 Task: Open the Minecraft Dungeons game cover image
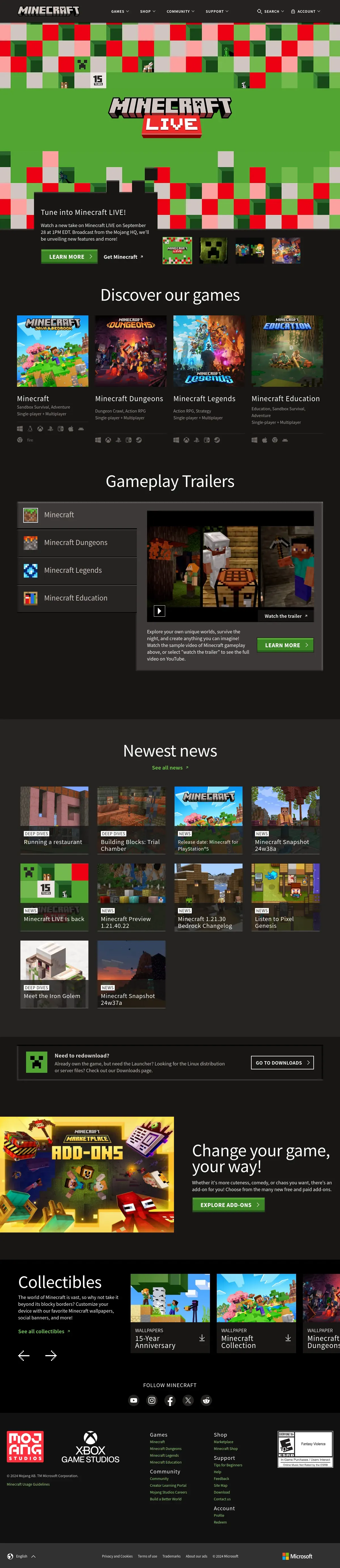coord(130,351)
